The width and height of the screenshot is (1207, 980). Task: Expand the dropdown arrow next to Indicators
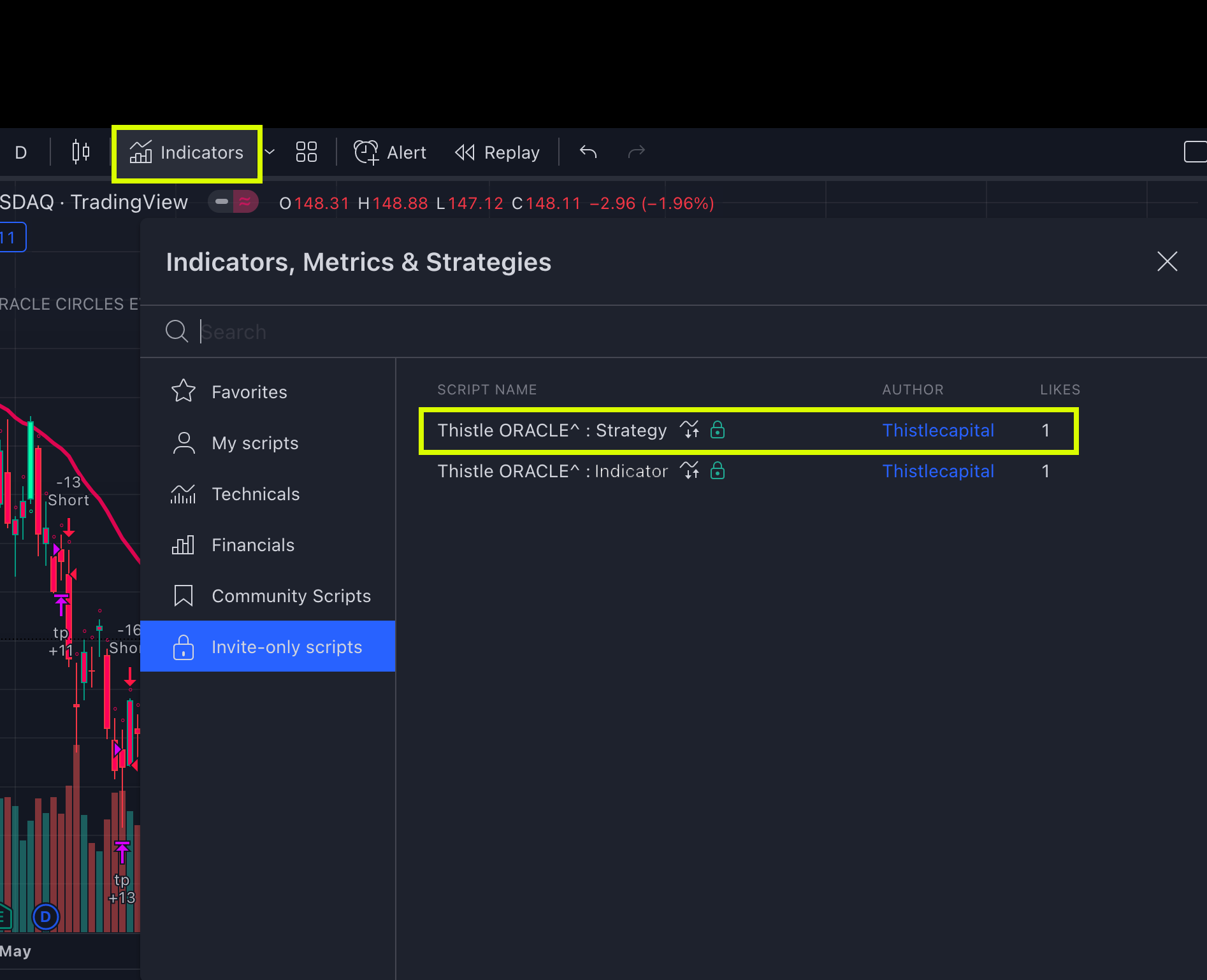[x=270, y=152]
